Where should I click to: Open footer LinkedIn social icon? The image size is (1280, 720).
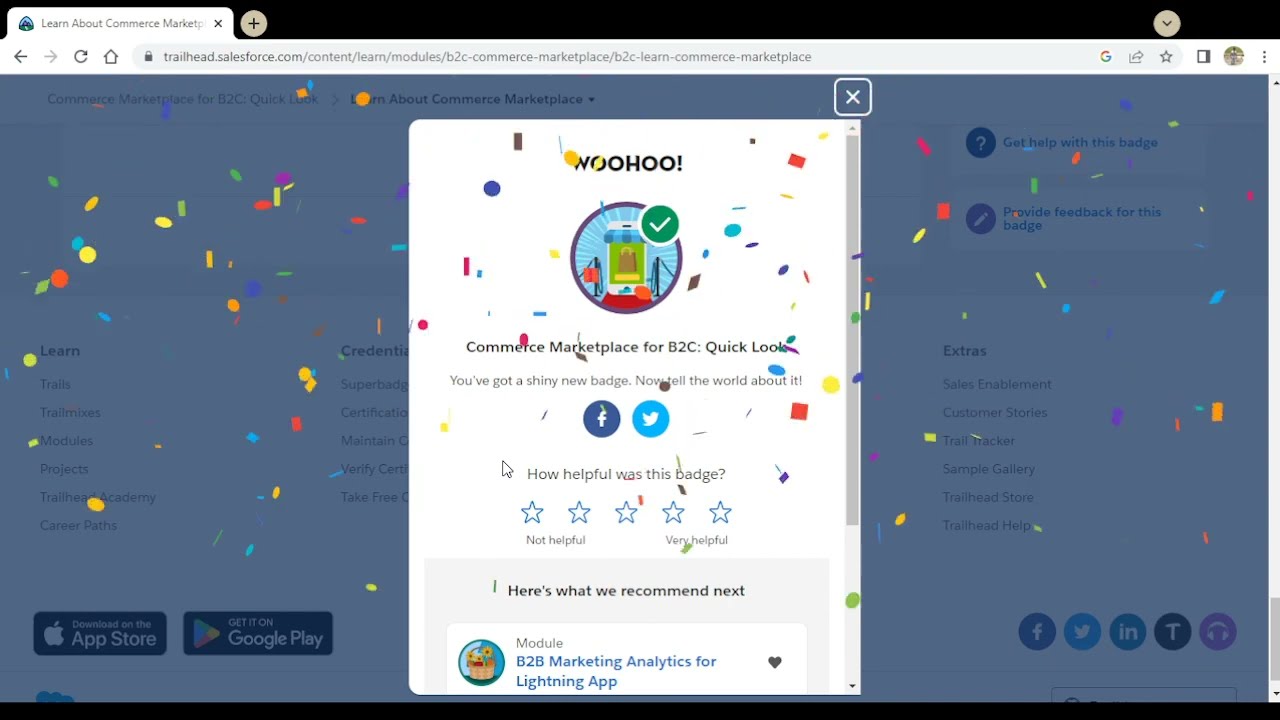pyautogui.click(x=1128, y=632)
